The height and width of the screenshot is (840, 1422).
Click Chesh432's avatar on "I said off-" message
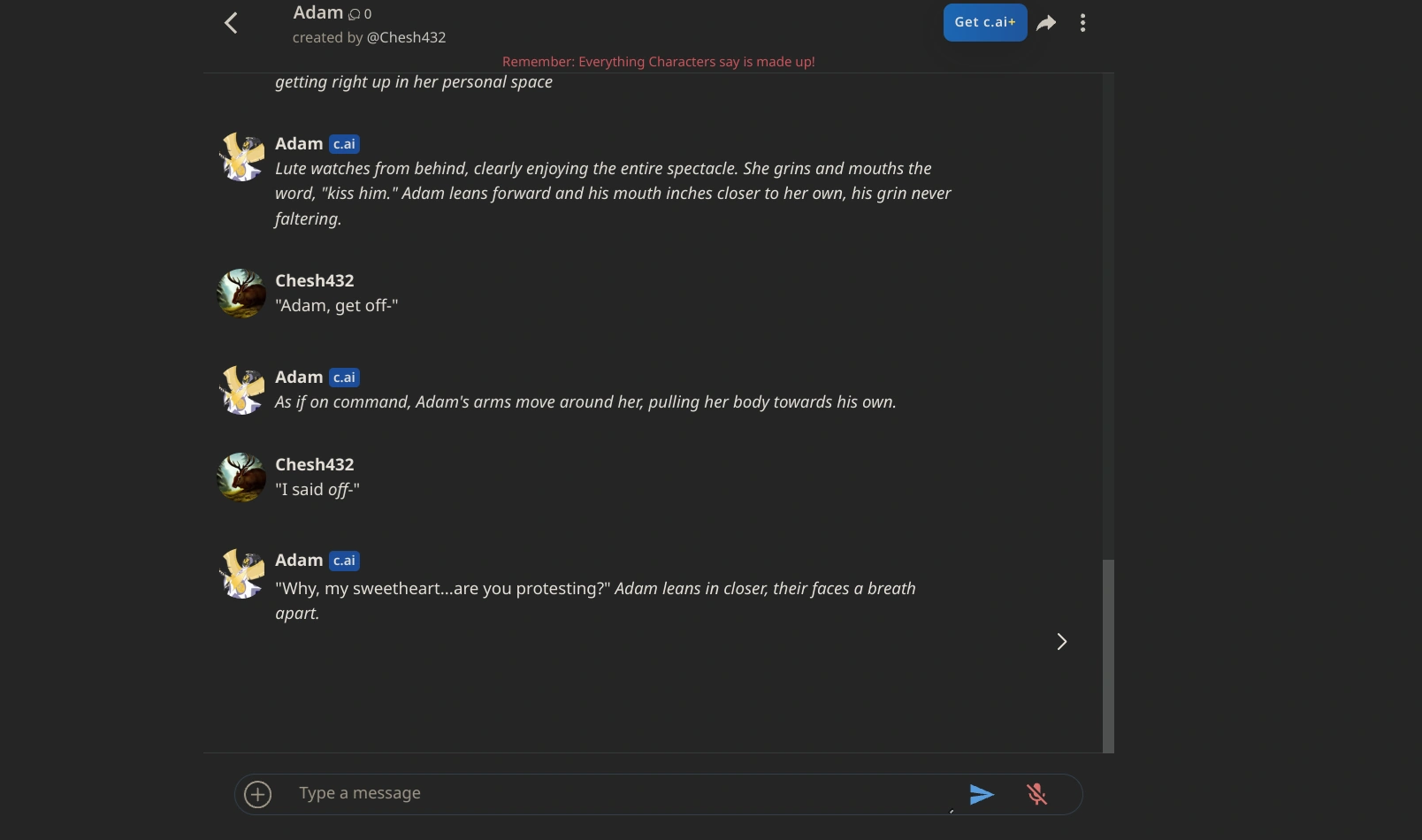pyautogui.click(x=241, y=477)
